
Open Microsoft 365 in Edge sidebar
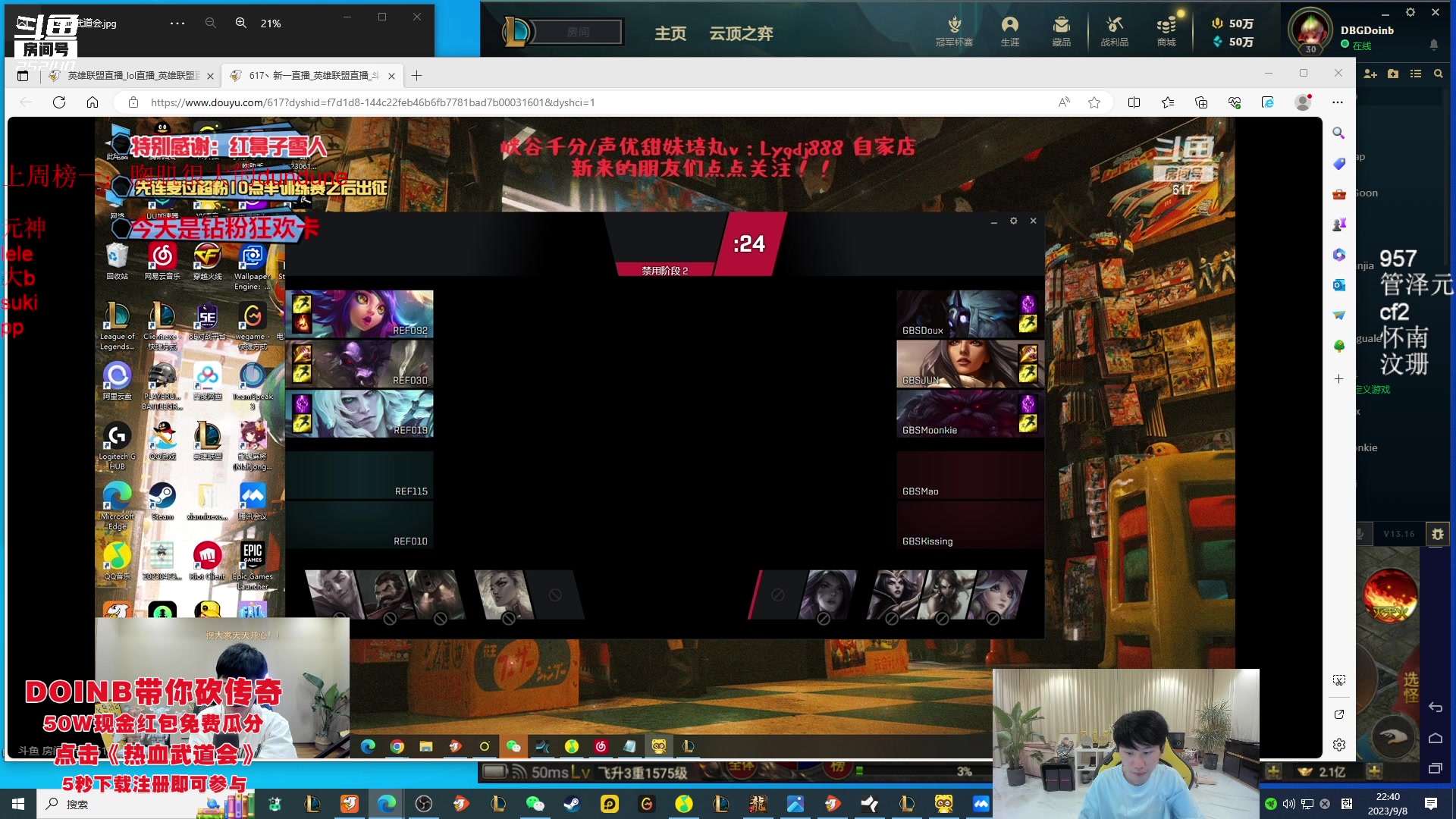(x=1339, y=255)
